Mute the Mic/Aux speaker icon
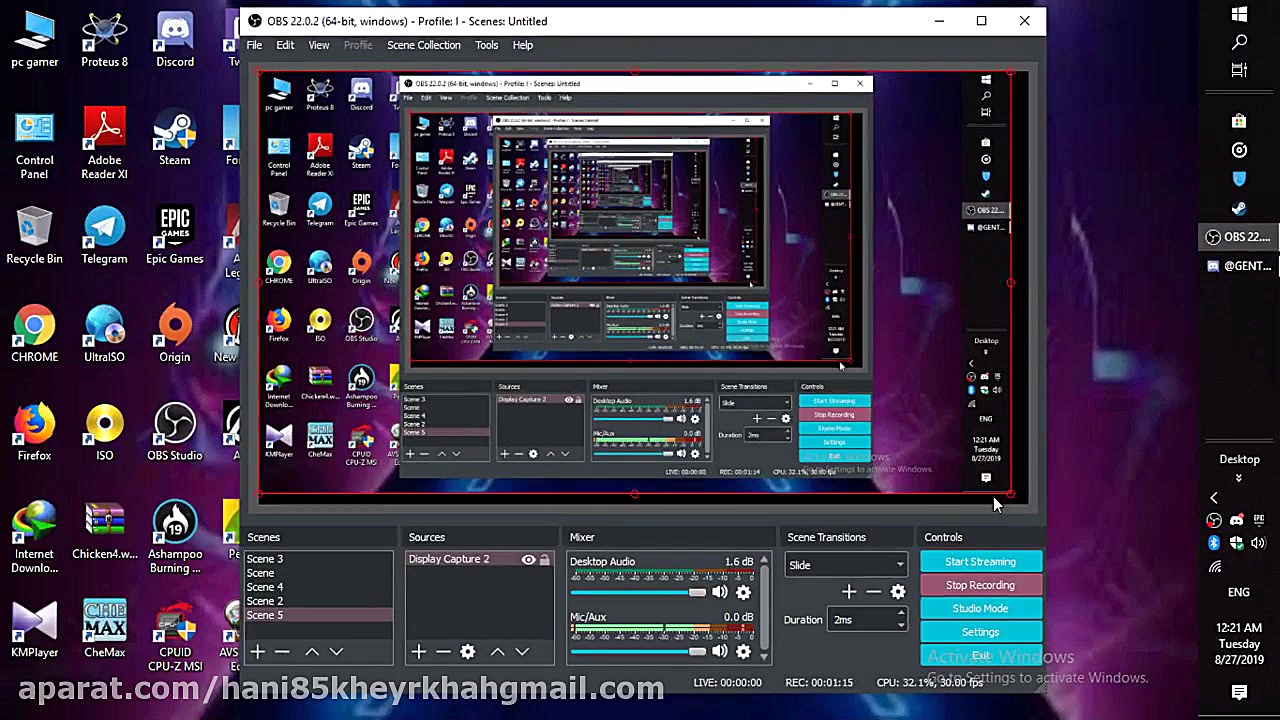 pos(719,651)
